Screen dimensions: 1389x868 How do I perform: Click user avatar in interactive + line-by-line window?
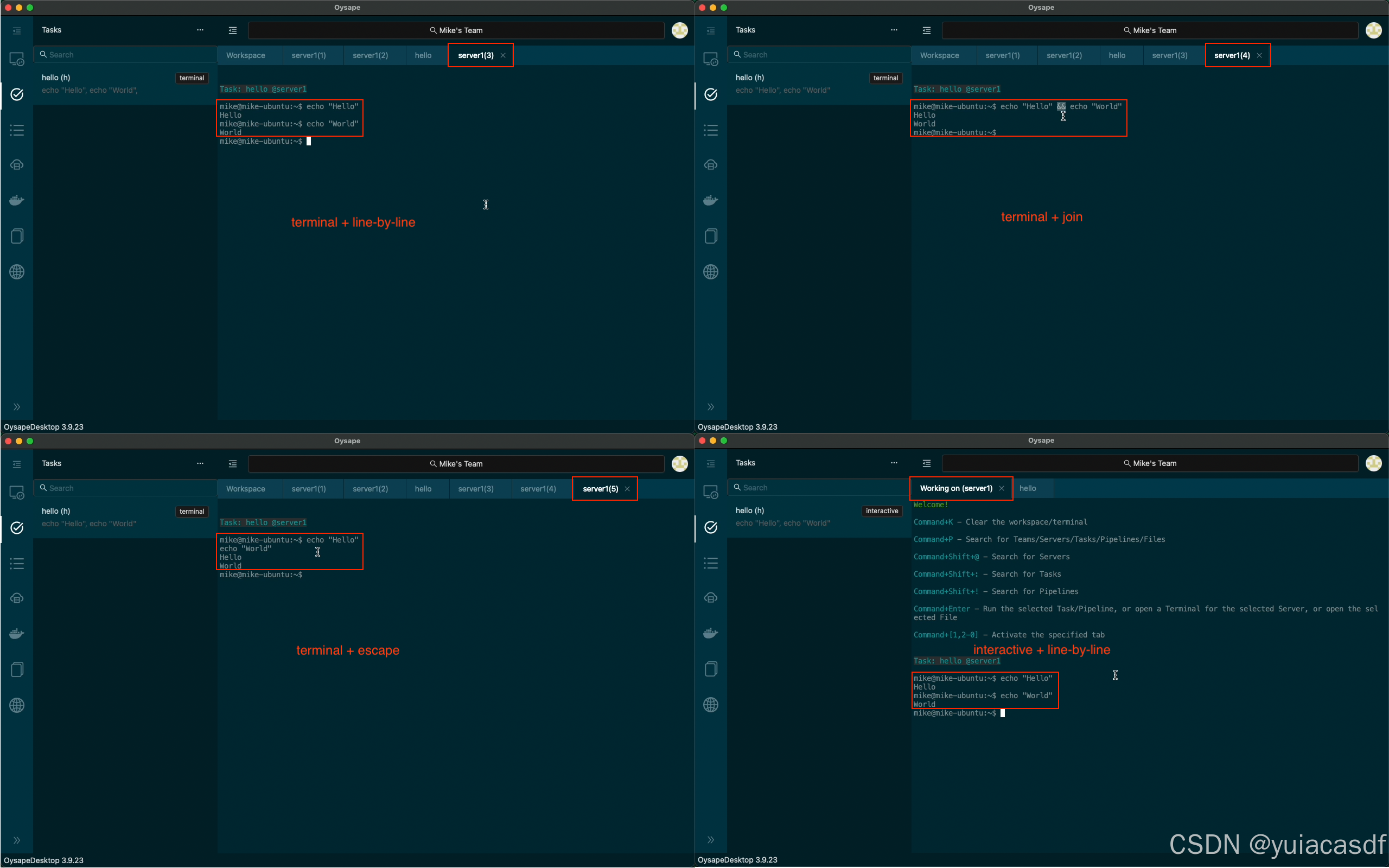click(1373, 463)
